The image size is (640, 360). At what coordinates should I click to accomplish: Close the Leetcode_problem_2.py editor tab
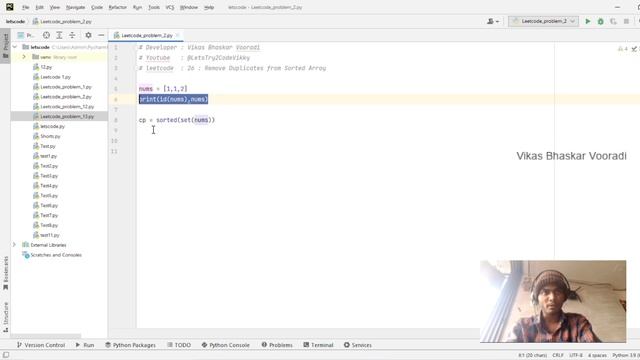pyautogui.click(x=178, y=36)
